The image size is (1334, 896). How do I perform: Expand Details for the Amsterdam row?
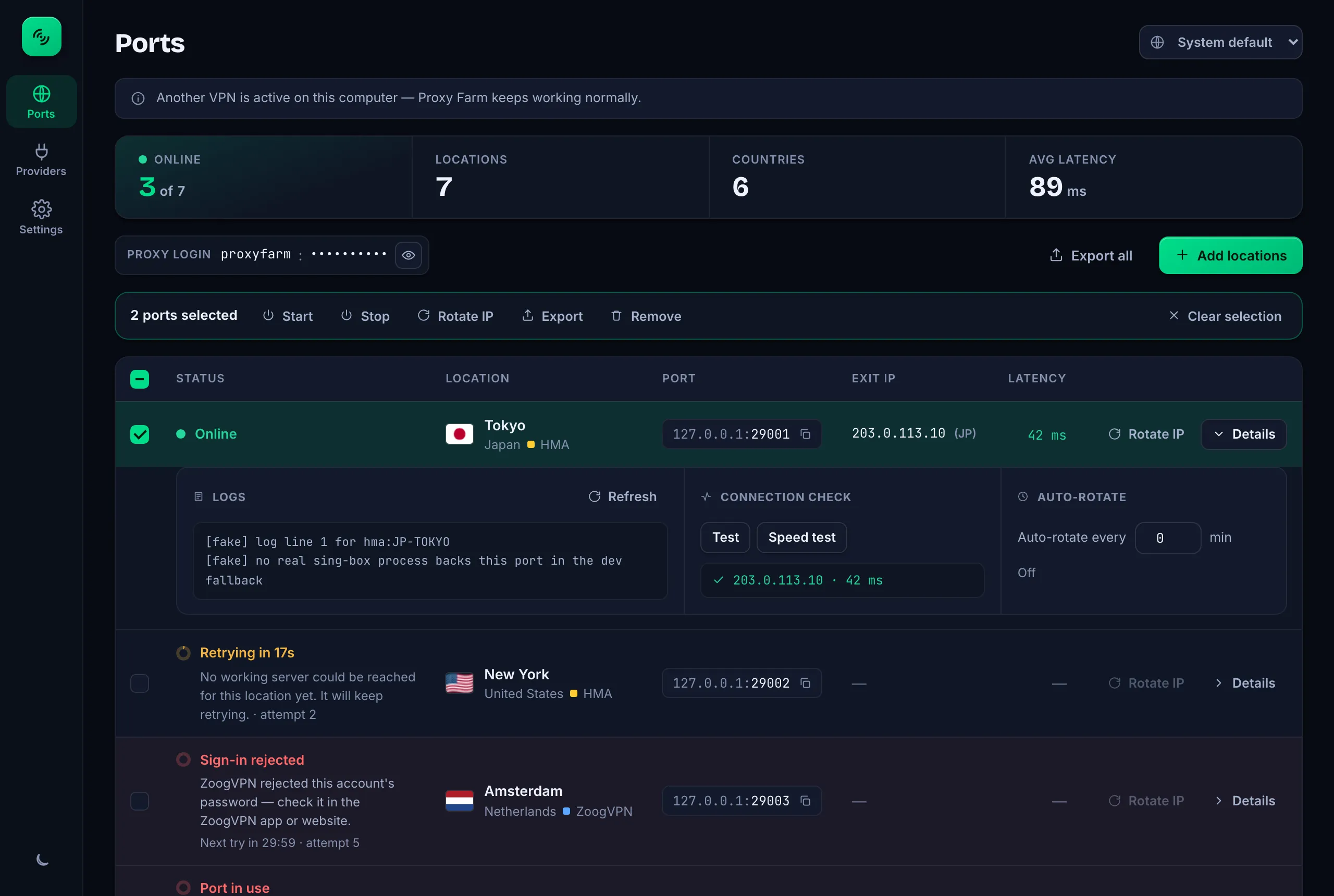pyautogui.click(x=1244, y=801)
